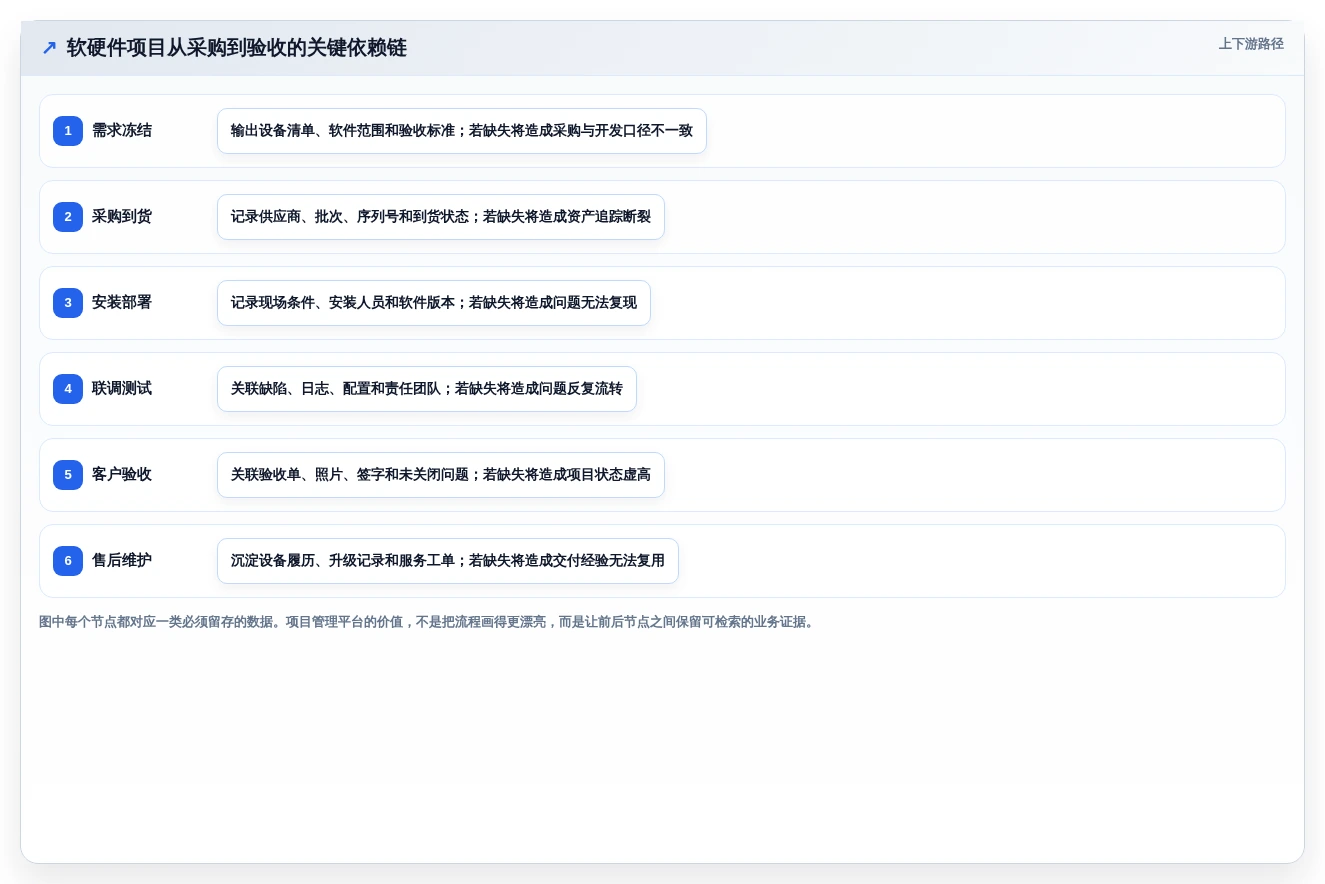This screenshot has height=884, width=1325.
Task: Click the 客户验收 step label
Action: click(x=122, y=475)
